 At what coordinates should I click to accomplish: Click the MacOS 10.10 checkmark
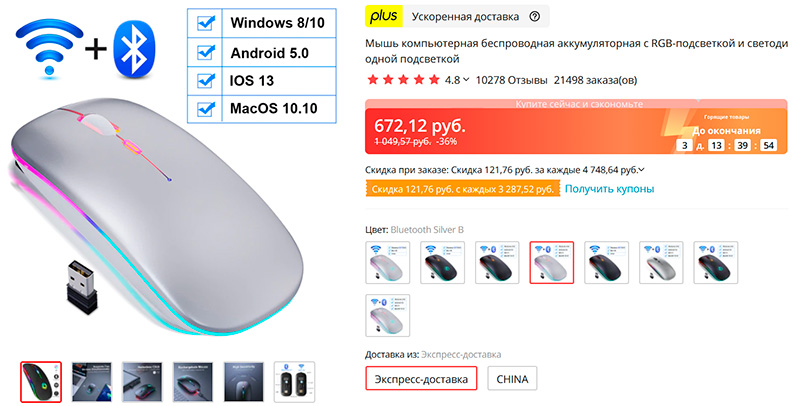pyautogui.click(x=206, y=109)
